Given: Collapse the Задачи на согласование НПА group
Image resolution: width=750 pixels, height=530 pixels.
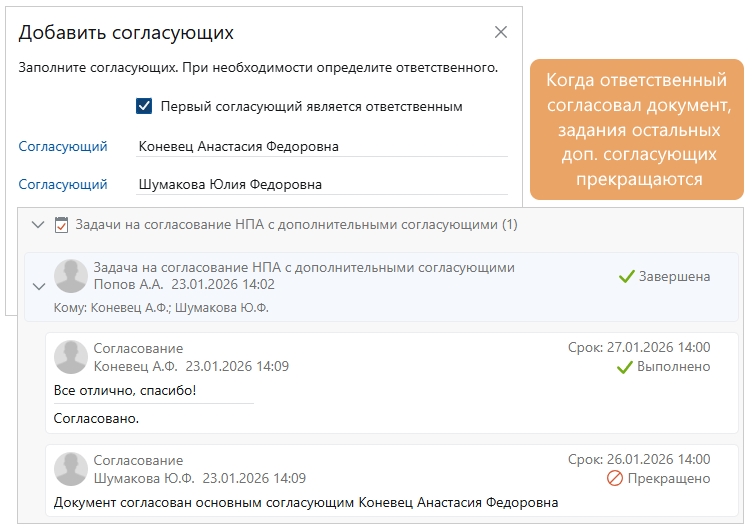Looking at the screenshot, I should click(38, 225).
